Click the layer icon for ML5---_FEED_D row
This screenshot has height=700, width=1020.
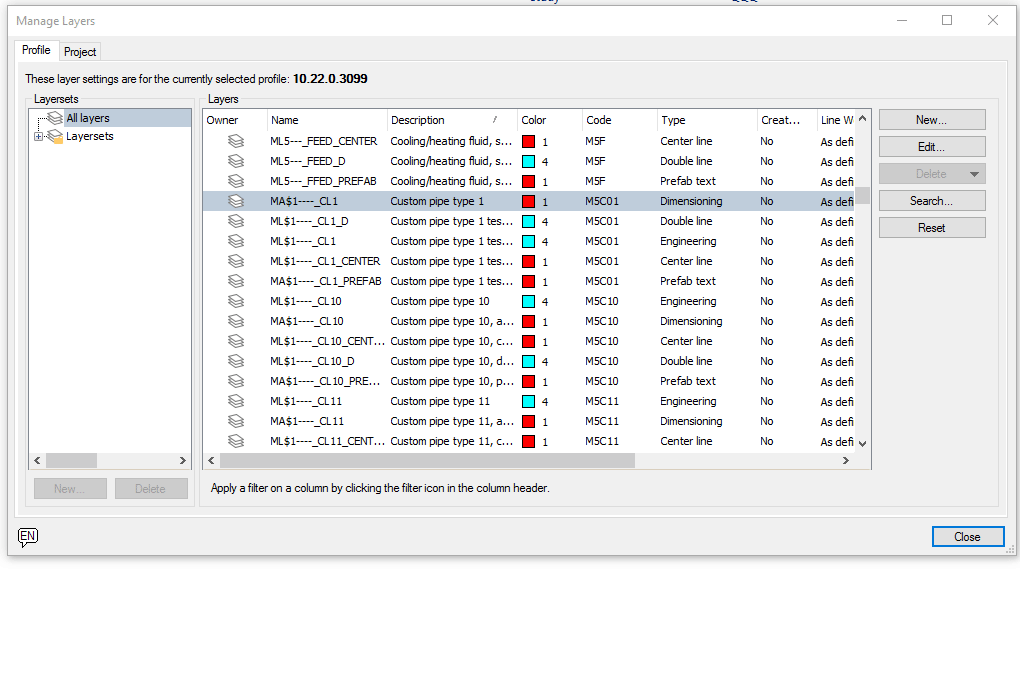[235, 161]
